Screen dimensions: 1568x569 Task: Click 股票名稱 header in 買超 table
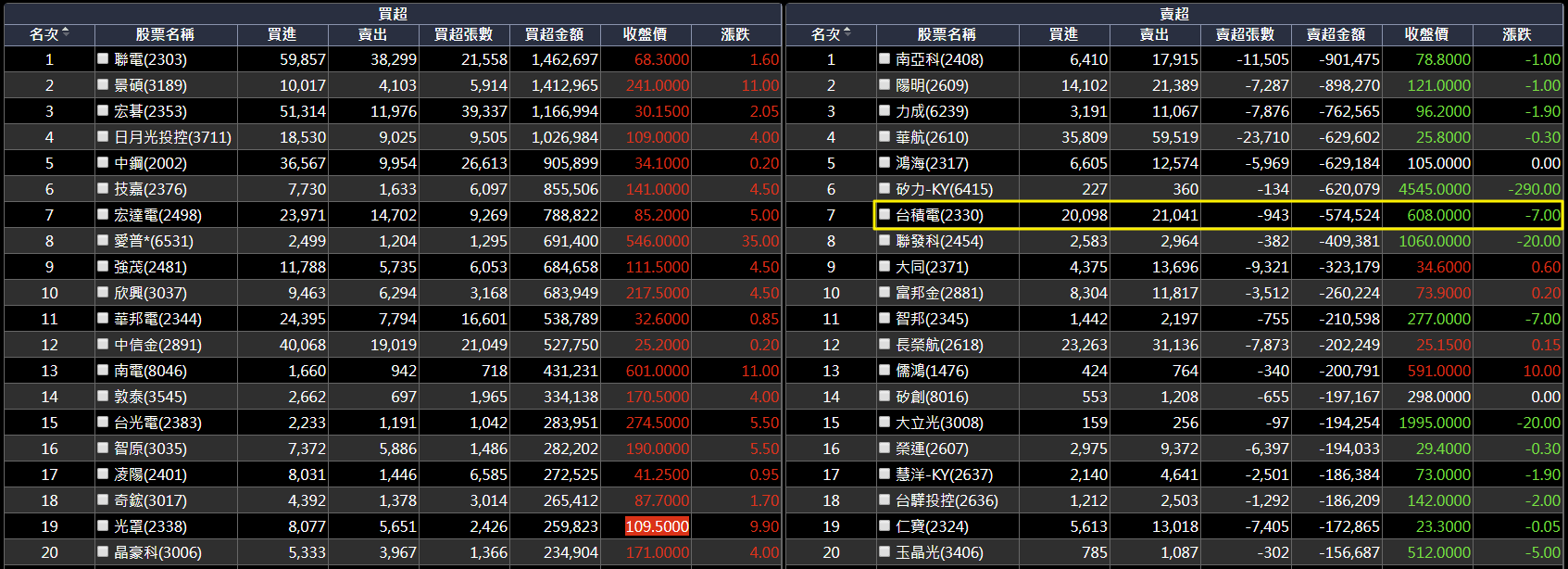165,34
